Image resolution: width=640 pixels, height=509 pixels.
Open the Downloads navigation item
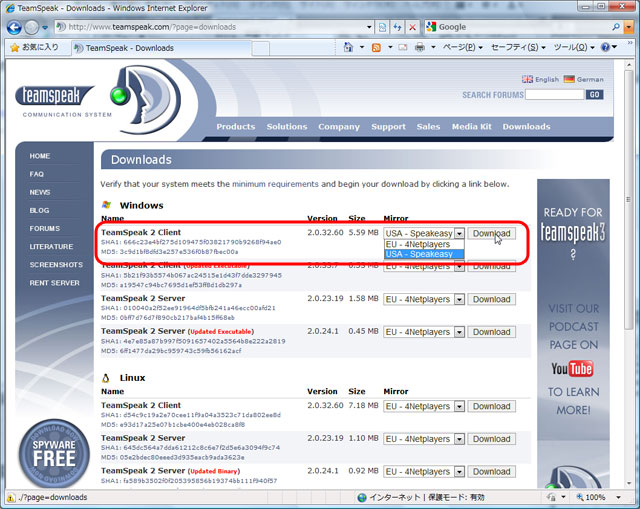click(526, 127)
